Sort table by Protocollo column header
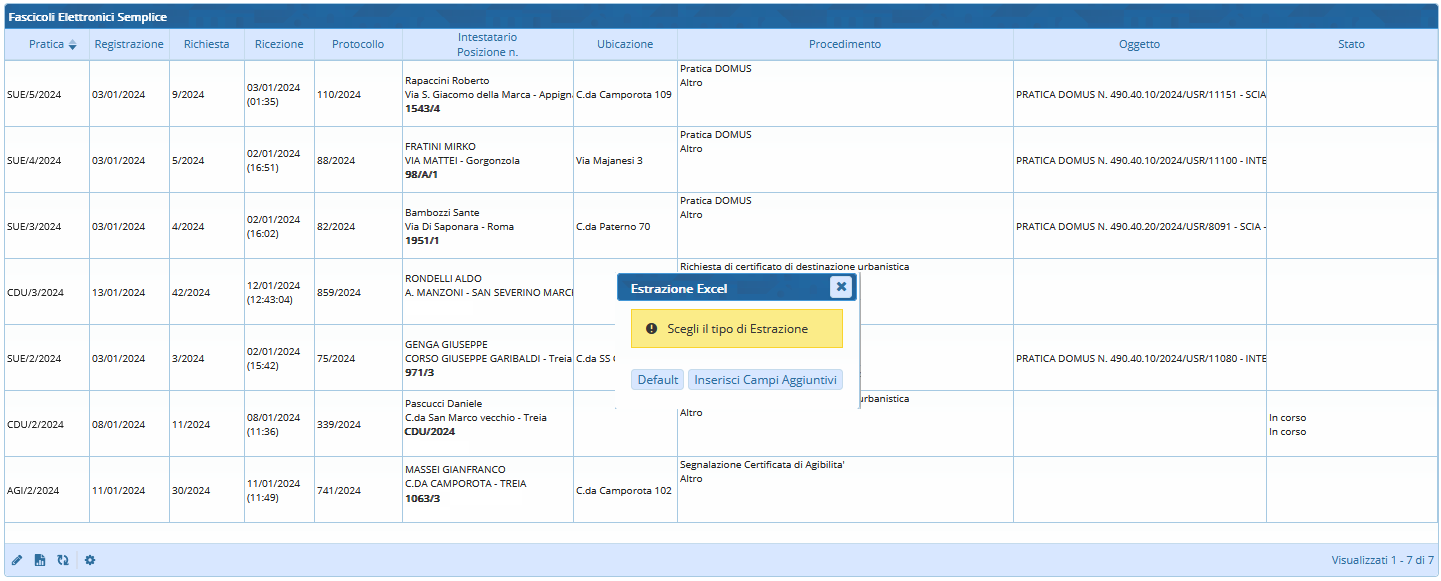The image size is (1441, 581). tap(358, 44)
